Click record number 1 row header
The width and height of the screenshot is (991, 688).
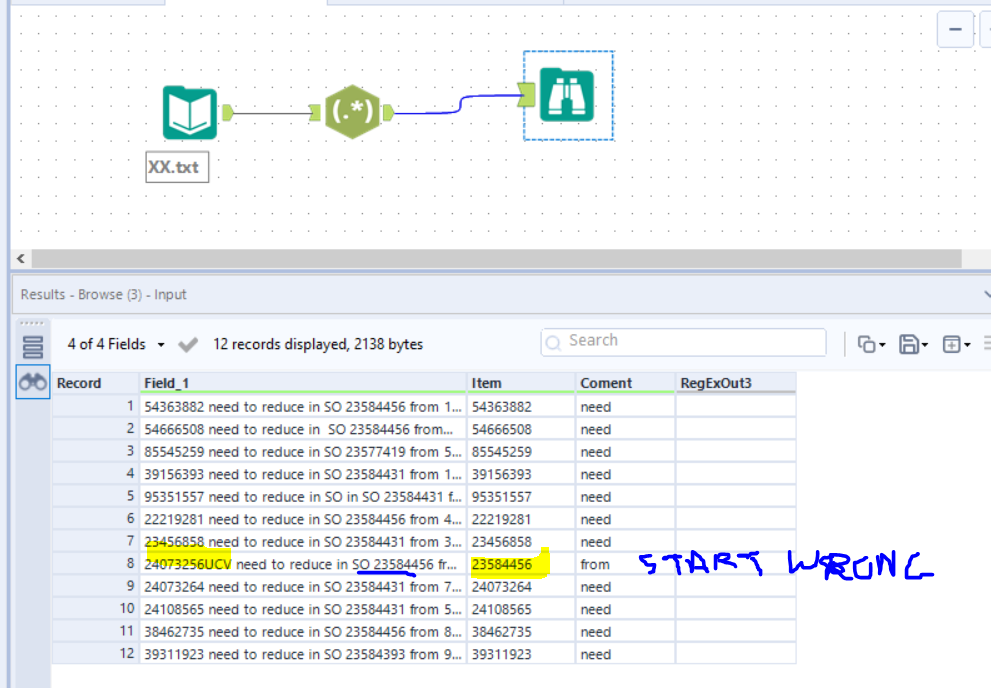tap(95, 406)
